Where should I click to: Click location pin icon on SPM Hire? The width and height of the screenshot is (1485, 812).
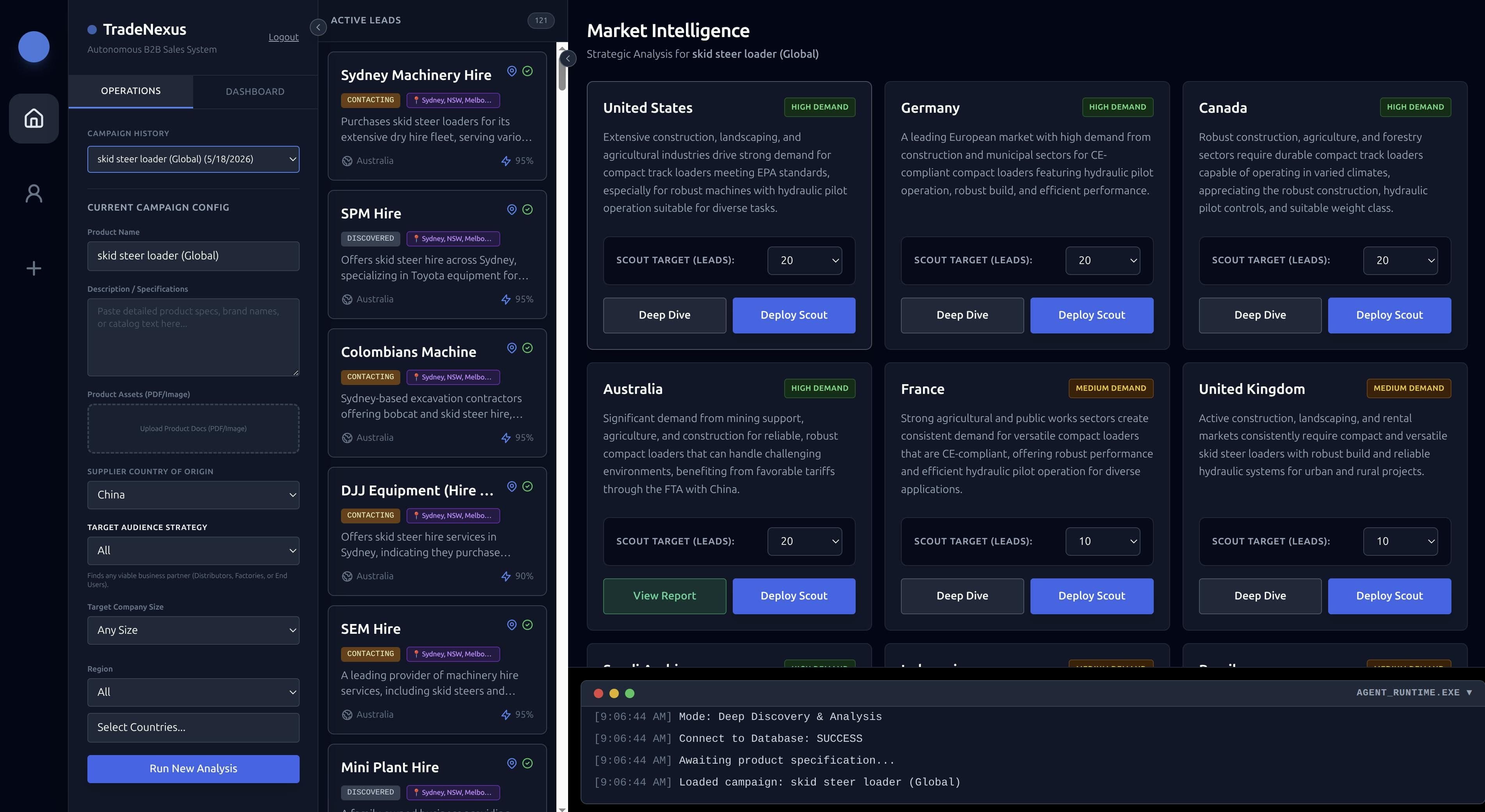512,209
